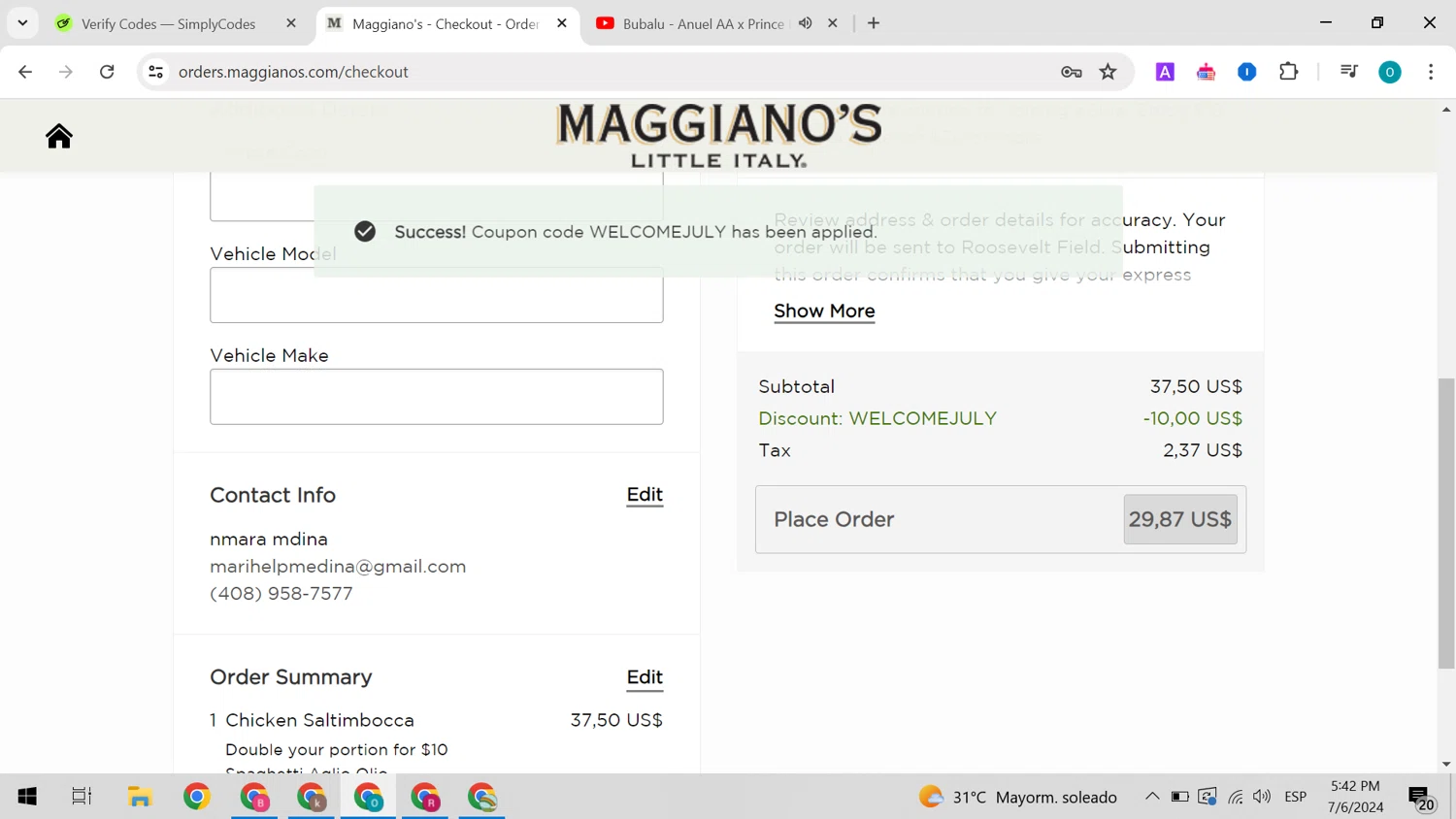Viewport: 1456px width, 819px height.
Task: Click the Place Order button
Action: [x=1001, y=519]
